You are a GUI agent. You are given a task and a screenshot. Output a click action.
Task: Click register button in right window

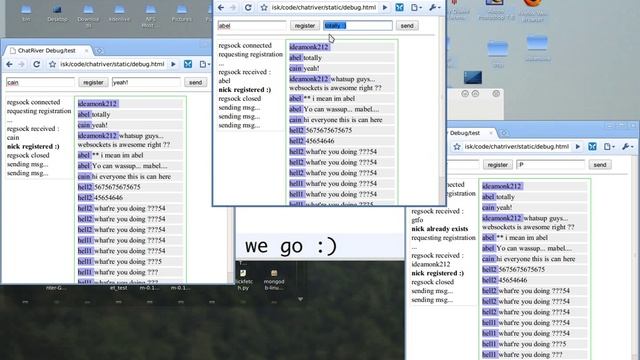pos(498,165)
